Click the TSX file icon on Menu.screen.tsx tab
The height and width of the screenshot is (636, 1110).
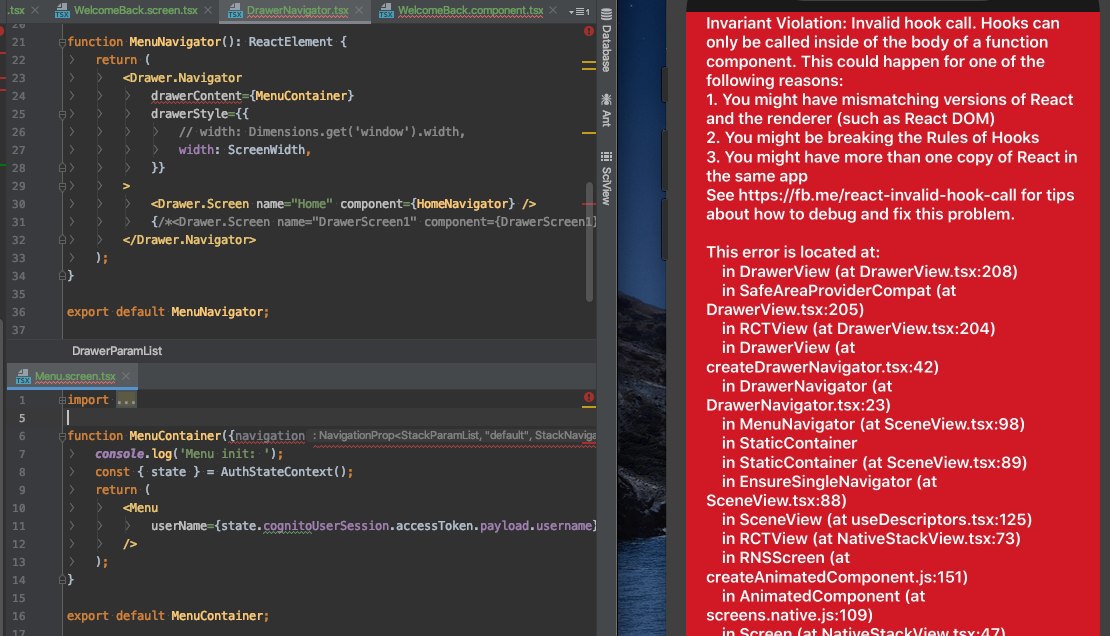click(x=23, y=377)
